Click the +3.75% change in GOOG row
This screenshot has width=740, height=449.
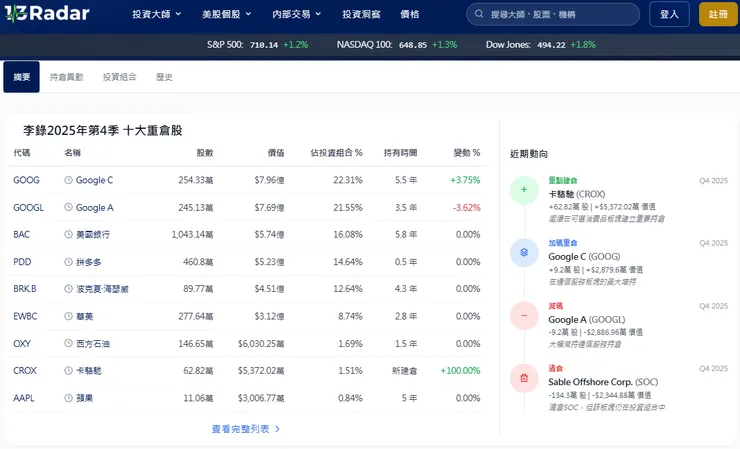coord(465,180)
